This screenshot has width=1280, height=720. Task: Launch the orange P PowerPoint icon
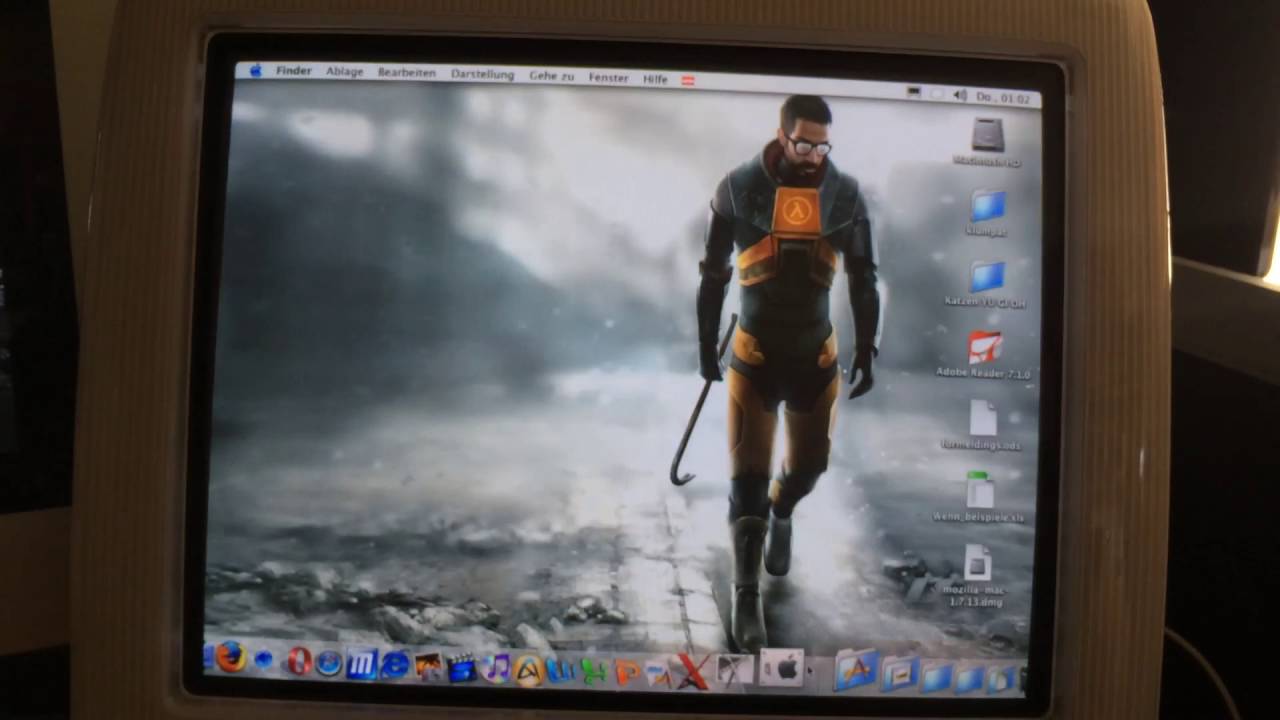[627, 671]
